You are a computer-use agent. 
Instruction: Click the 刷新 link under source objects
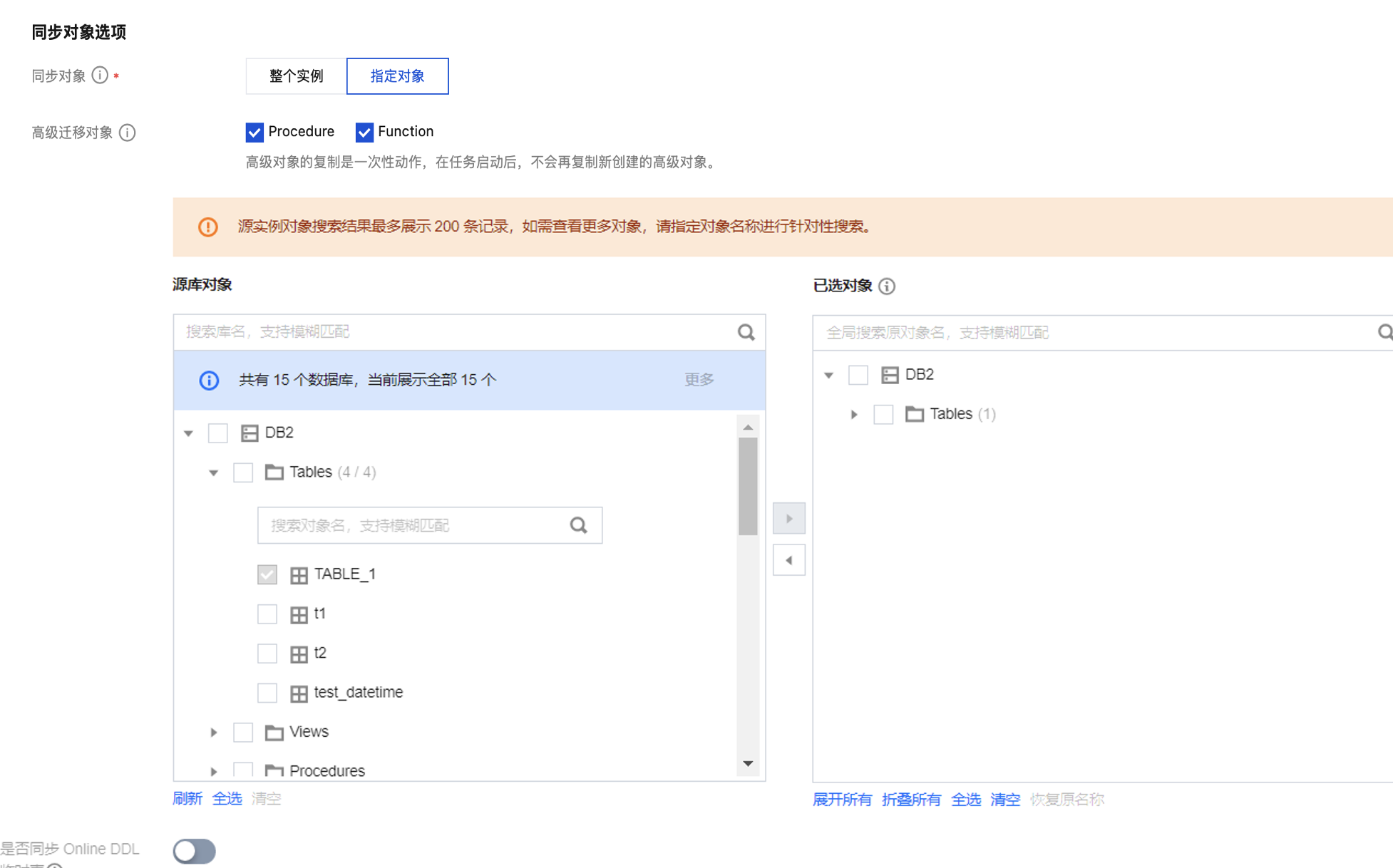tap(187, 799)
